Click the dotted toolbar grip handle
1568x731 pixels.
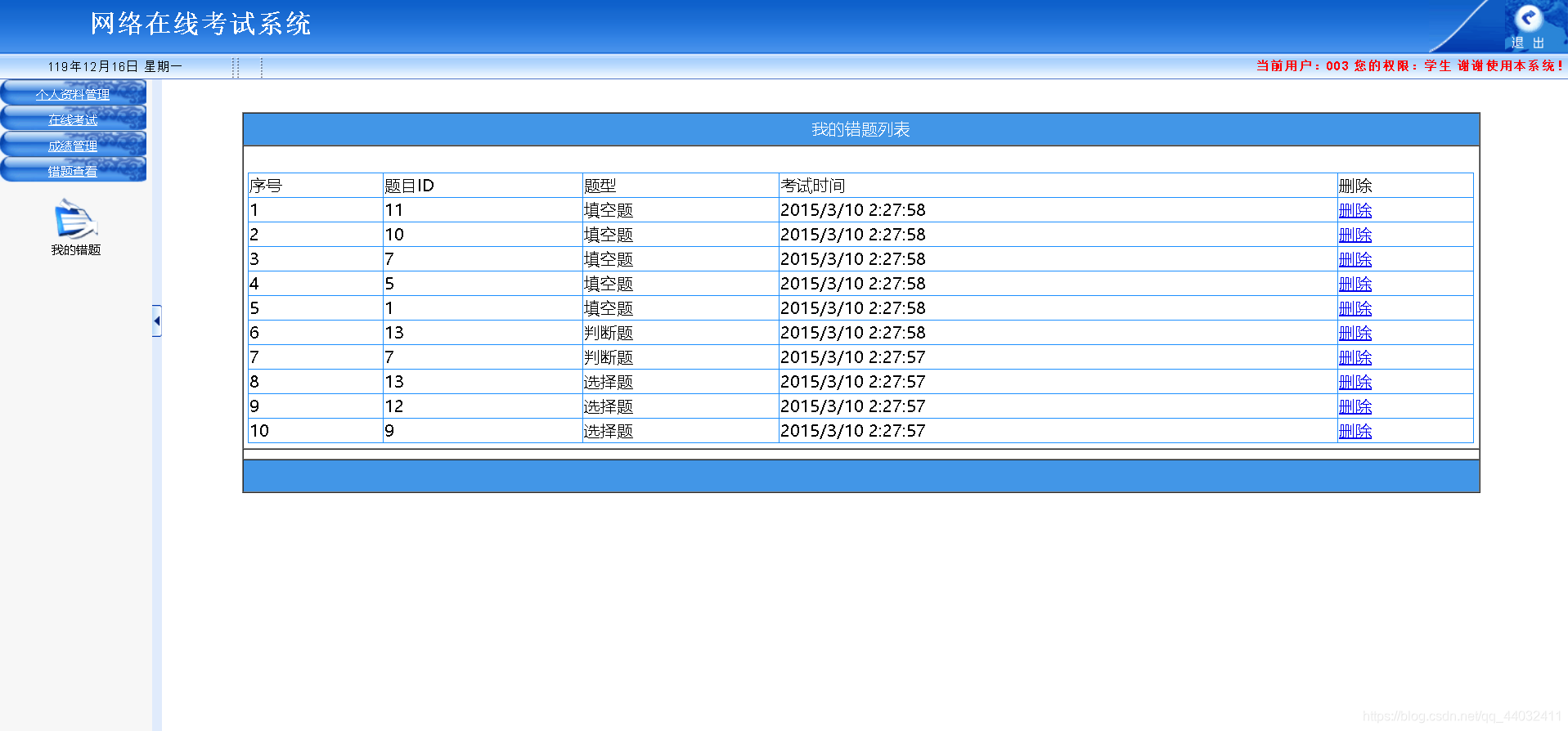tap(236, 67)
